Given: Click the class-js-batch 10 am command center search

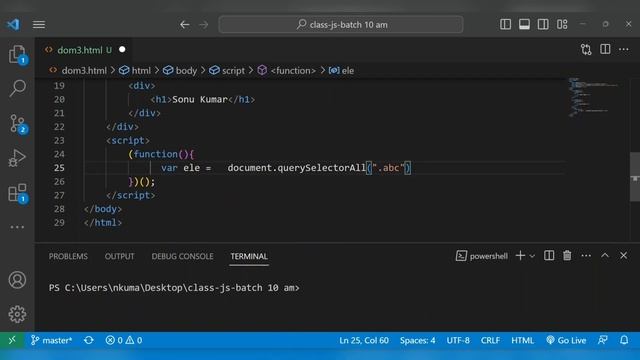Looking at the screenshot, I should coord(341,24).
